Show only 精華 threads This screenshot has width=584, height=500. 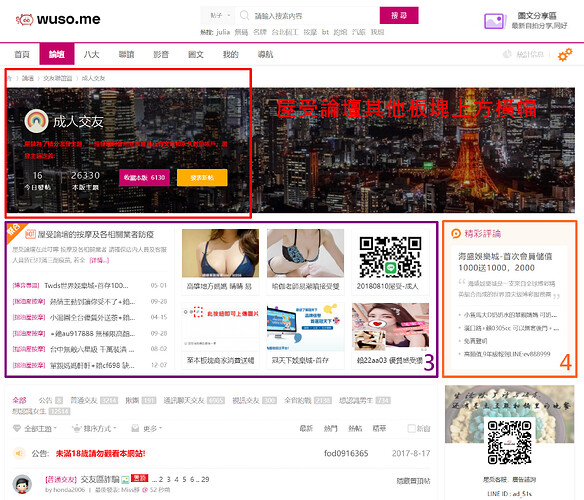coord(379,428)
